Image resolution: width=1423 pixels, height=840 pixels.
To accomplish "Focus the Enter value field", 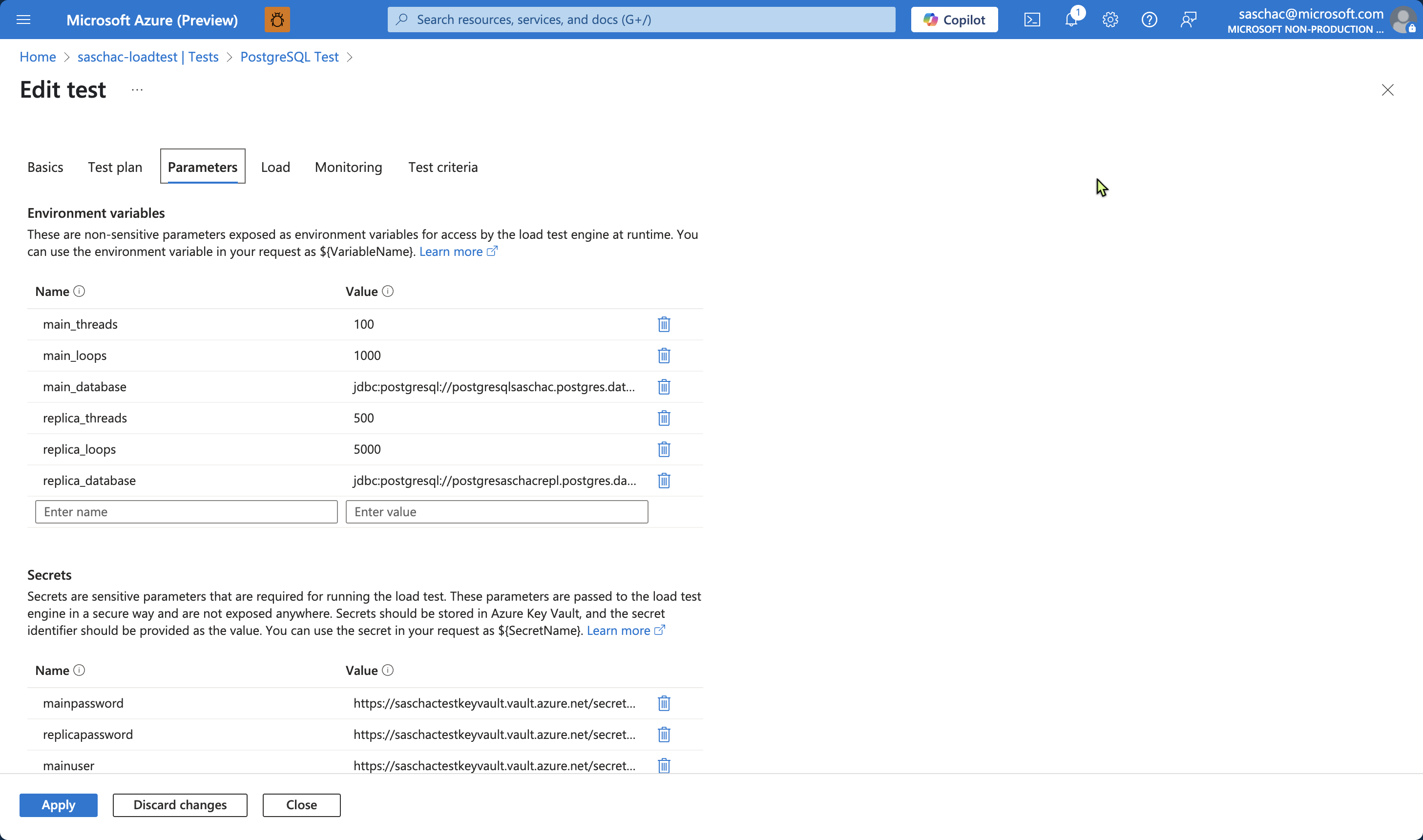I will (497, 512).
